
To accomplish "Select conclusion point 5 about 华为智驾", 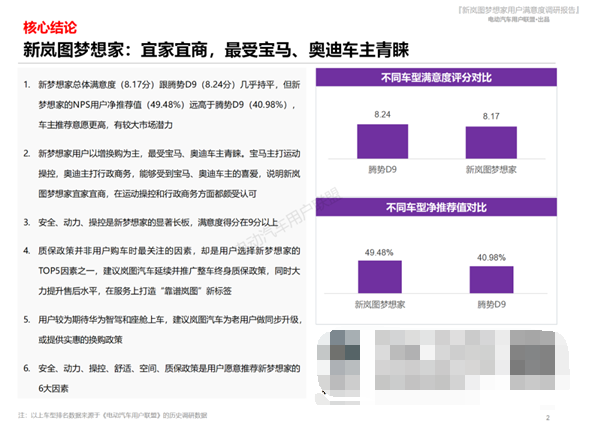I will pos(162,329).
